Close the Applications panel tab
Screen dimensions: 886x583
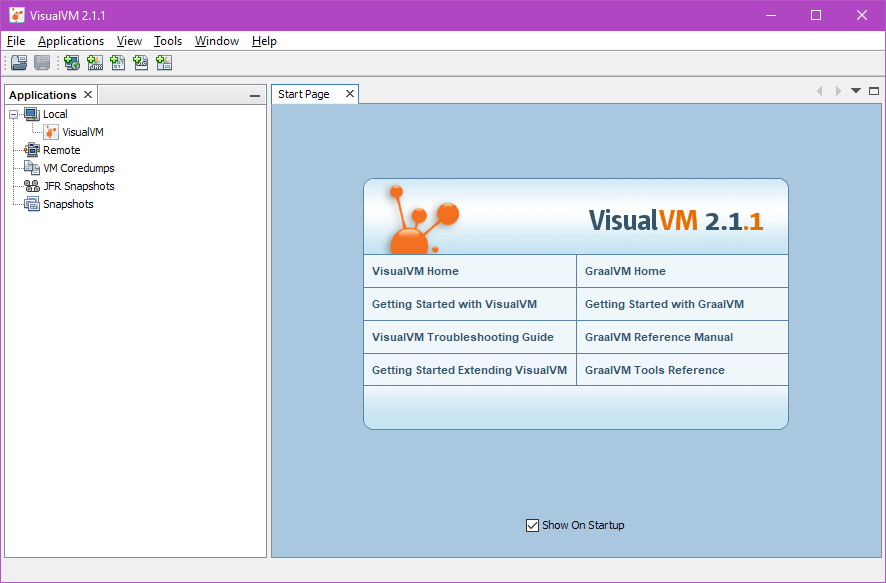click(88, 95)
